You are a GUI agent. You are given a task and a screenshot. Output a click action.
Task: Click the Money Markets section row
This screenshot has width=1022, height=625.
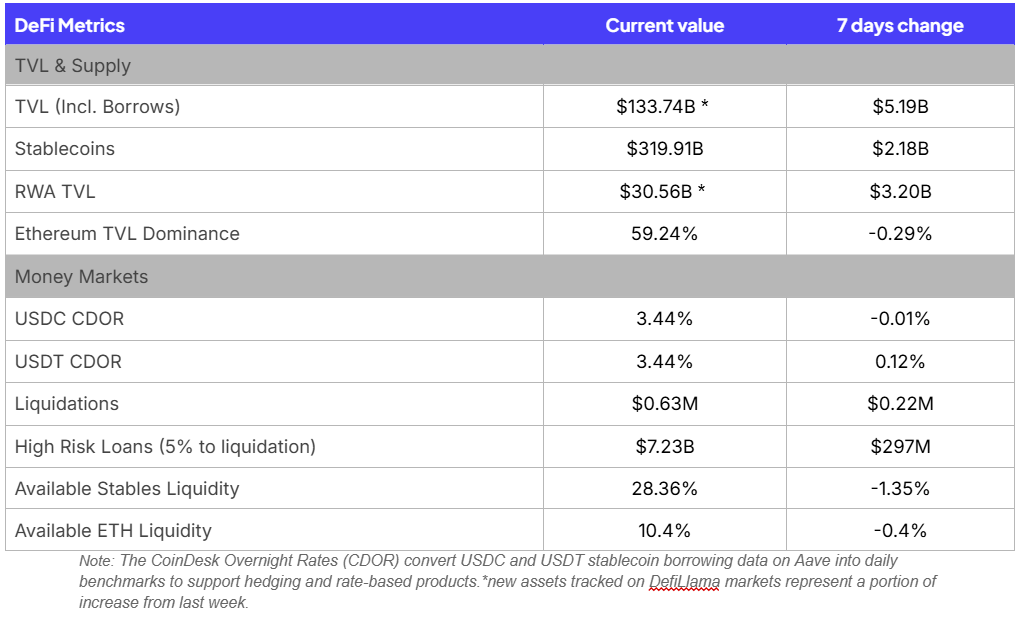coord(510,276)
